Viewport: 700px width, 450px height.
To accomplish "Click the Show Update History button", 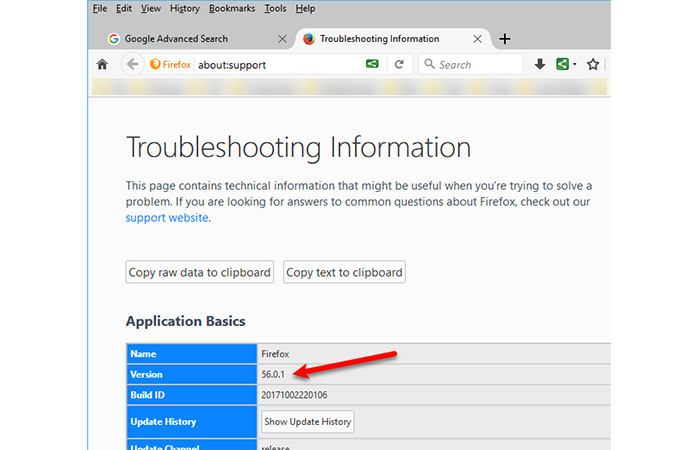I will pos(308,422).
